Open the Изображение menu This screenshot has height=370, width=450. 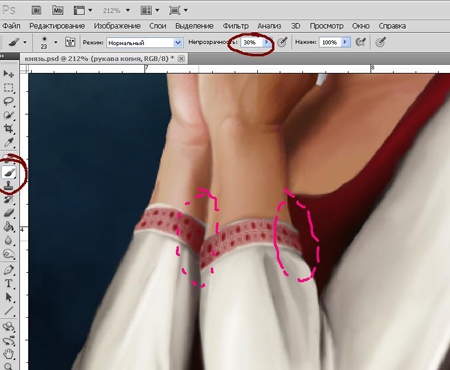pyautogui.click(x=117, y=26)
